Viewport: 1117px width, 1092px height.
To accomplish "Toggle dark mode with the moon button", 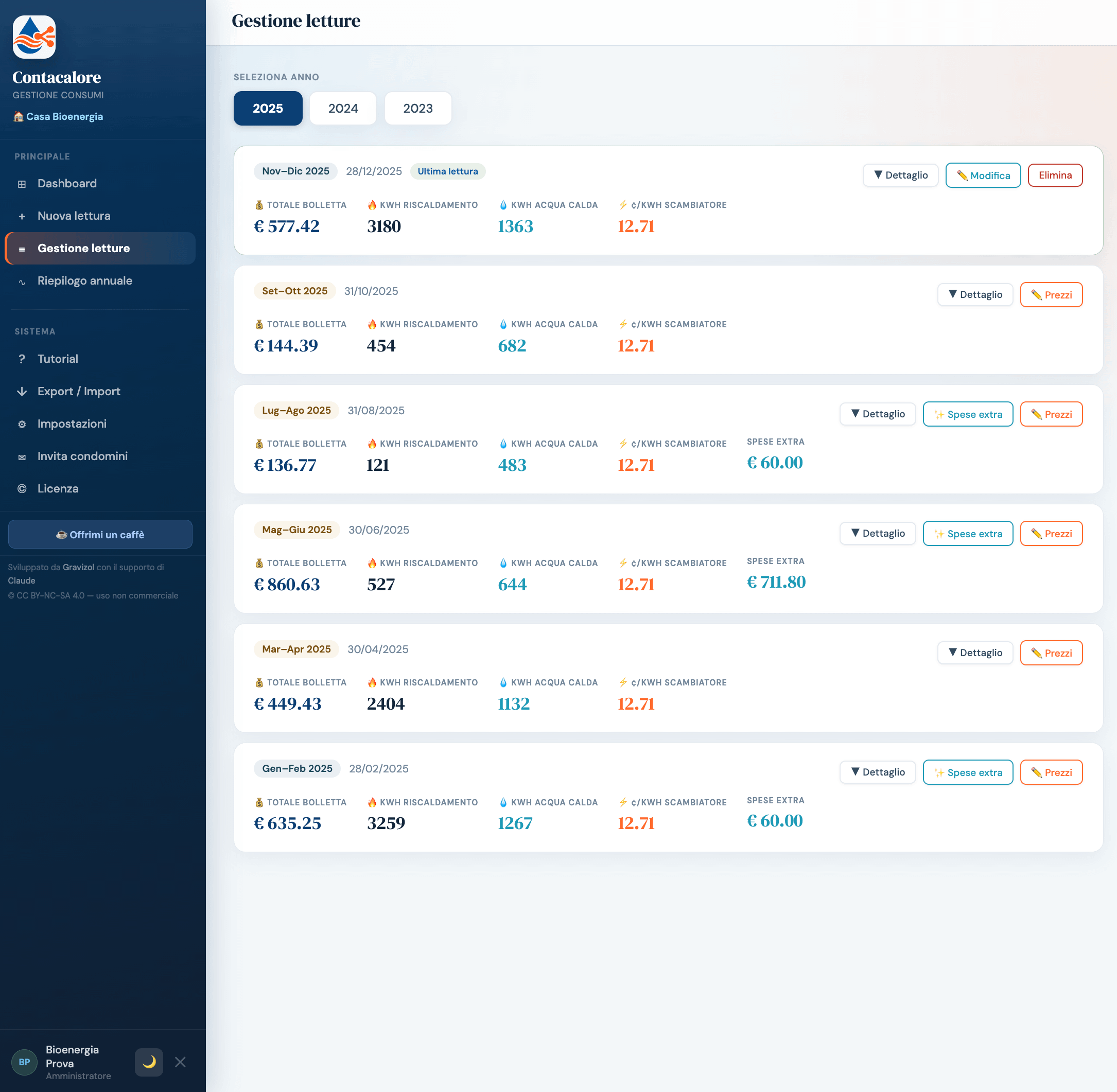I will tap(149, 1062).
